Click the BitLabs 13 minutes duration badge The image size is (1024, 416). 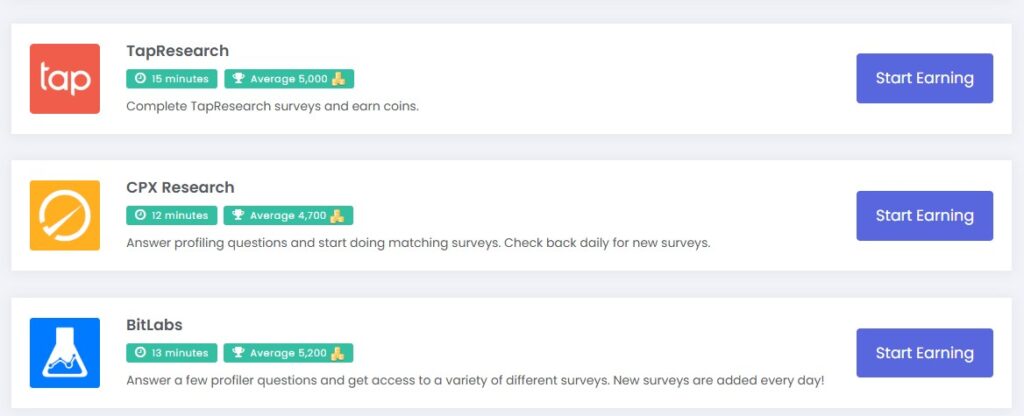(x=171, y=353)
